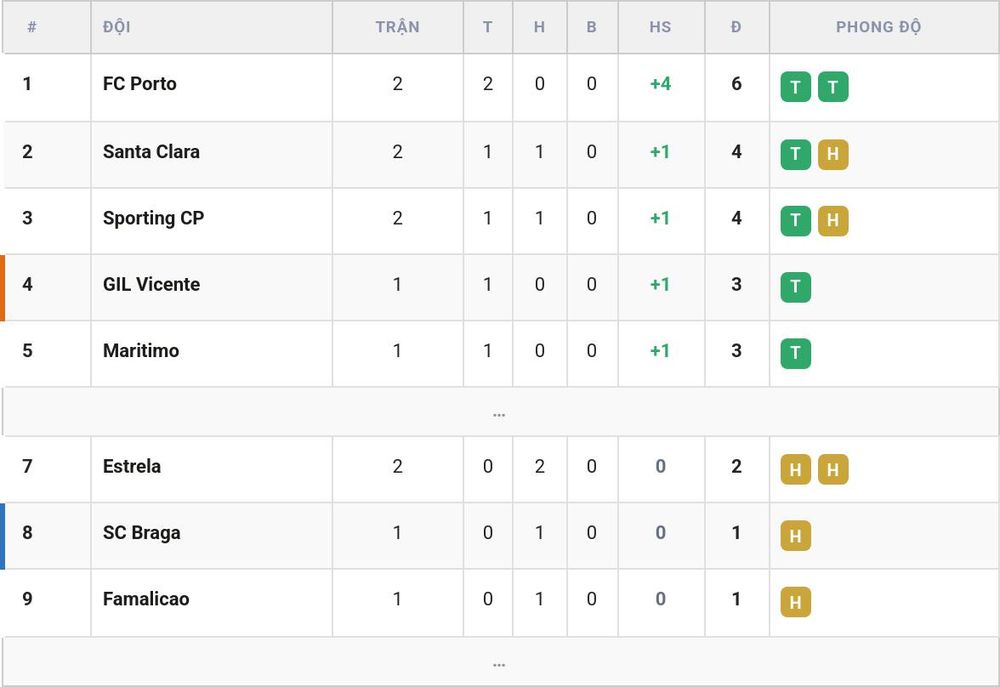Click FC Porto's first green T form badge
The height and width of the screenshot is (687, 1000).
pyautogui.click(x=795, y=87)
